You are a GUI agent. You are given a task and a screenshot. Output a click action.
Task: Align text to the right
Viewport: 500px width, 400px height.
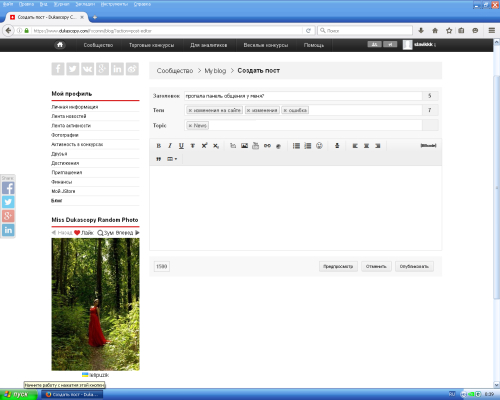(378, 146)
